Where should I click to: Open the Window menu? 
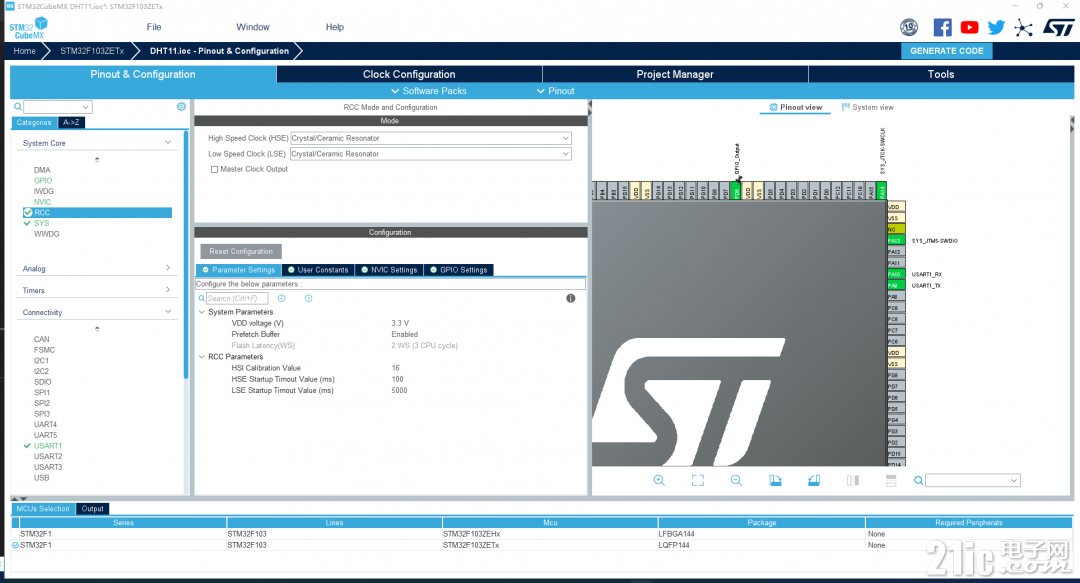[x=253, y=27]
